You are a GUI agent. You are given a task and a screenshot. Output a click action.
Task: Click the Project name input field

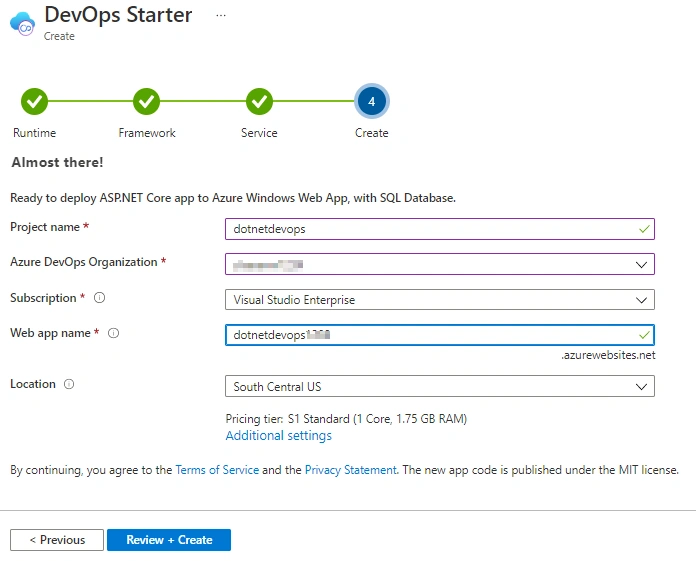[439, 229]
